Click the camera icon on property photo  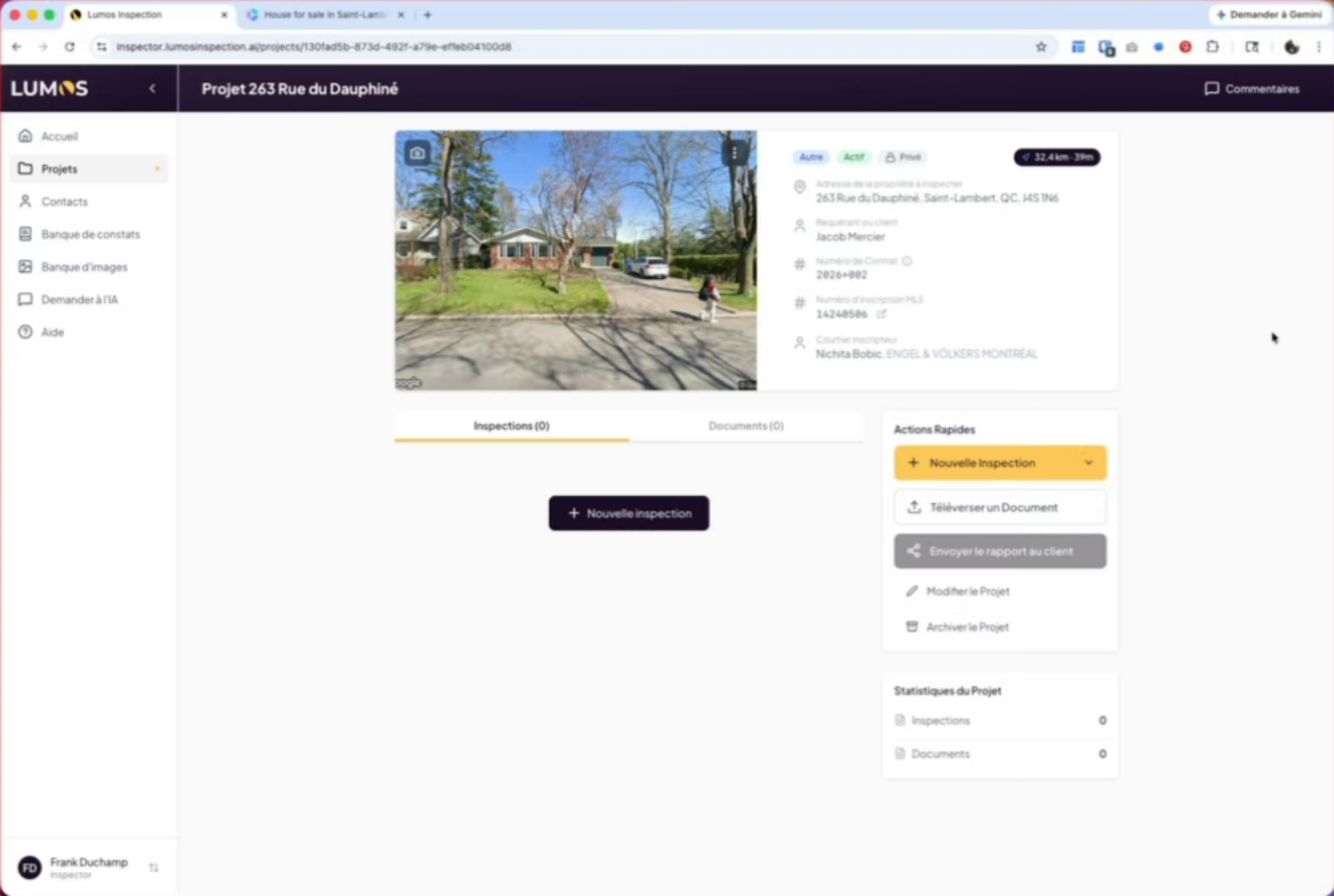click(x=417, y=153)
